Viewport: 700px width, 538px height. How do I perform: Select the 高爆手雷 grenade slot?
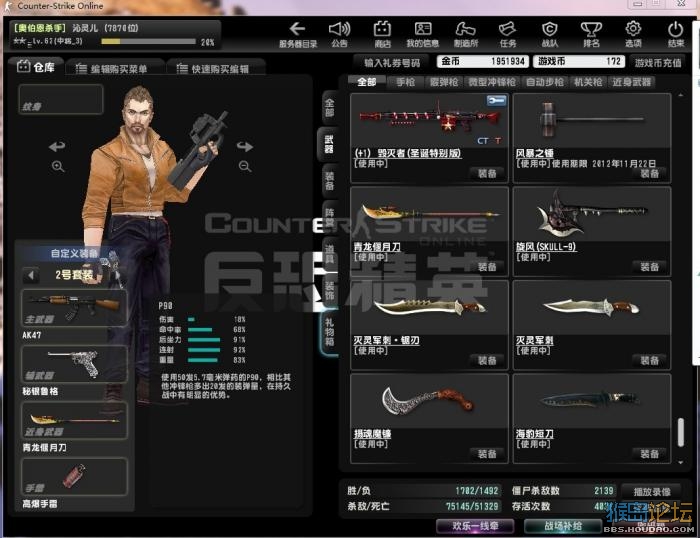coord(74,476)
